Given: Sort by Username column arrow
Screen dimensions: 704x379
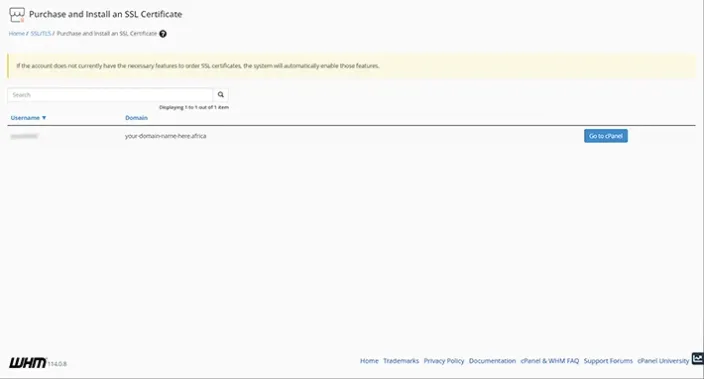Looking at the screenshot, I should pyautogui.click(x=44, y=118).
